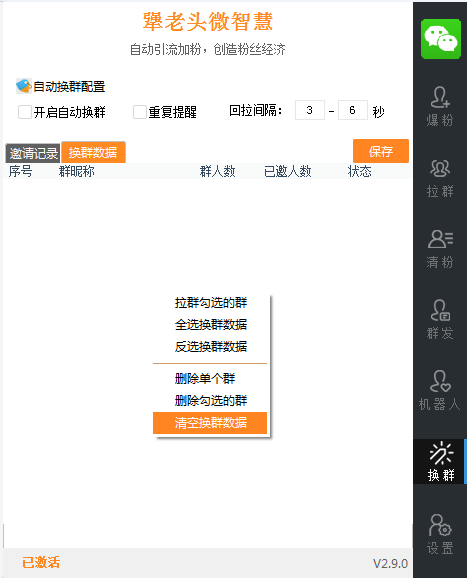The height and width of the screenshot is (578, 467).
Task: Click the 已激活 status link
Action: tap(41, 563)
